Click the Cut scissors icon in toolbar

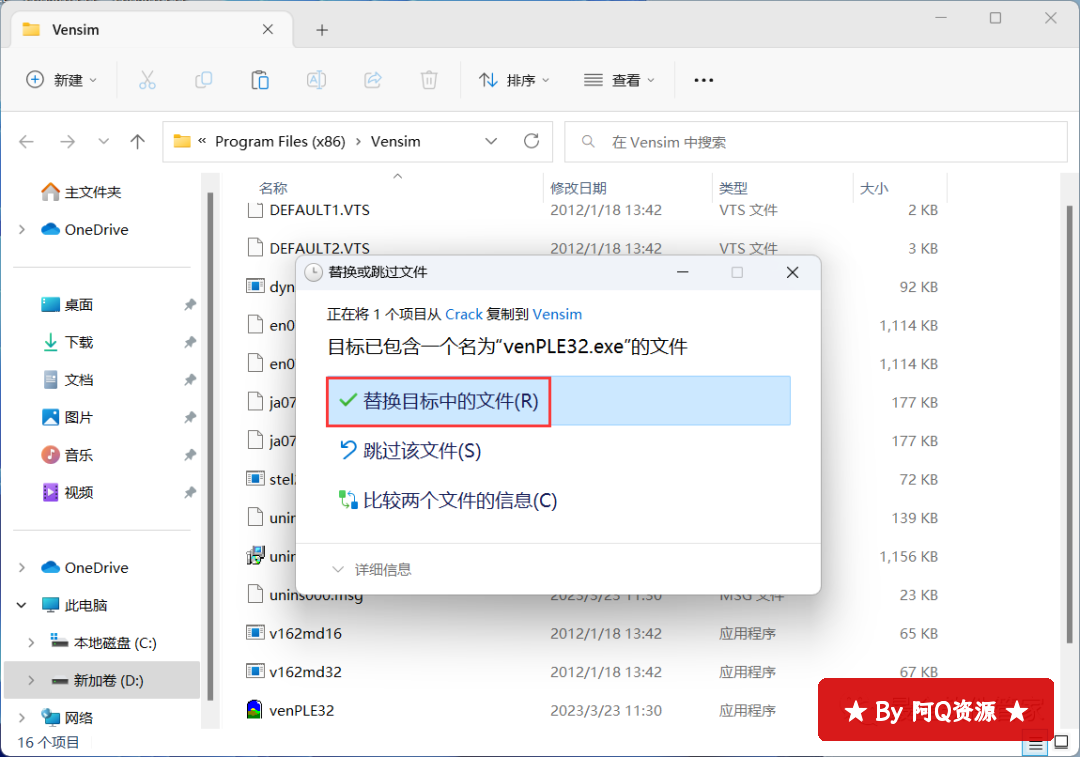pyautogui.click(x=147, y=80)
